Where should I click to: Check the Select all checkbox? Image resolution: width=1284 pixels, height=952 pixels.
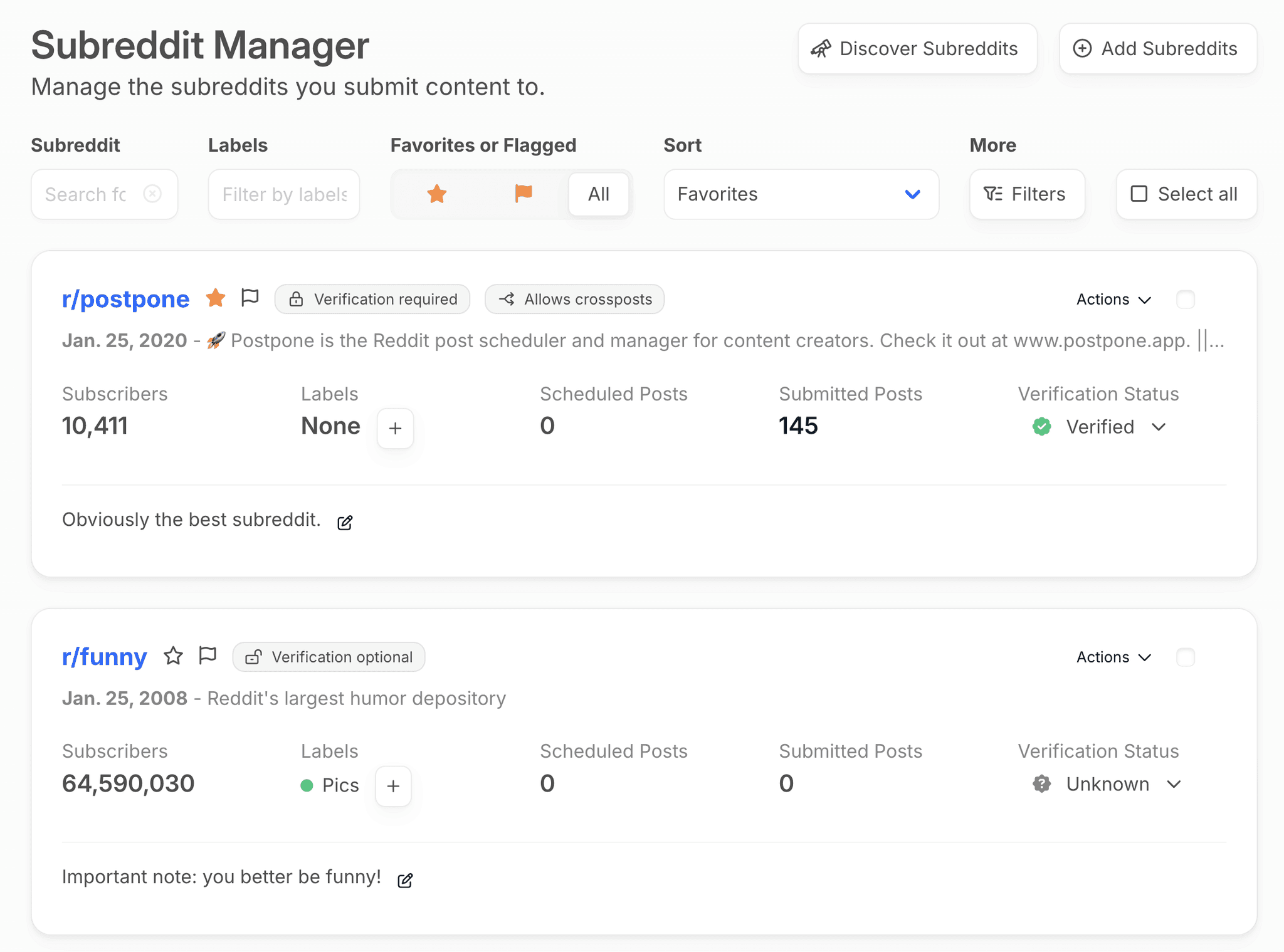[x=1139, y=194]
